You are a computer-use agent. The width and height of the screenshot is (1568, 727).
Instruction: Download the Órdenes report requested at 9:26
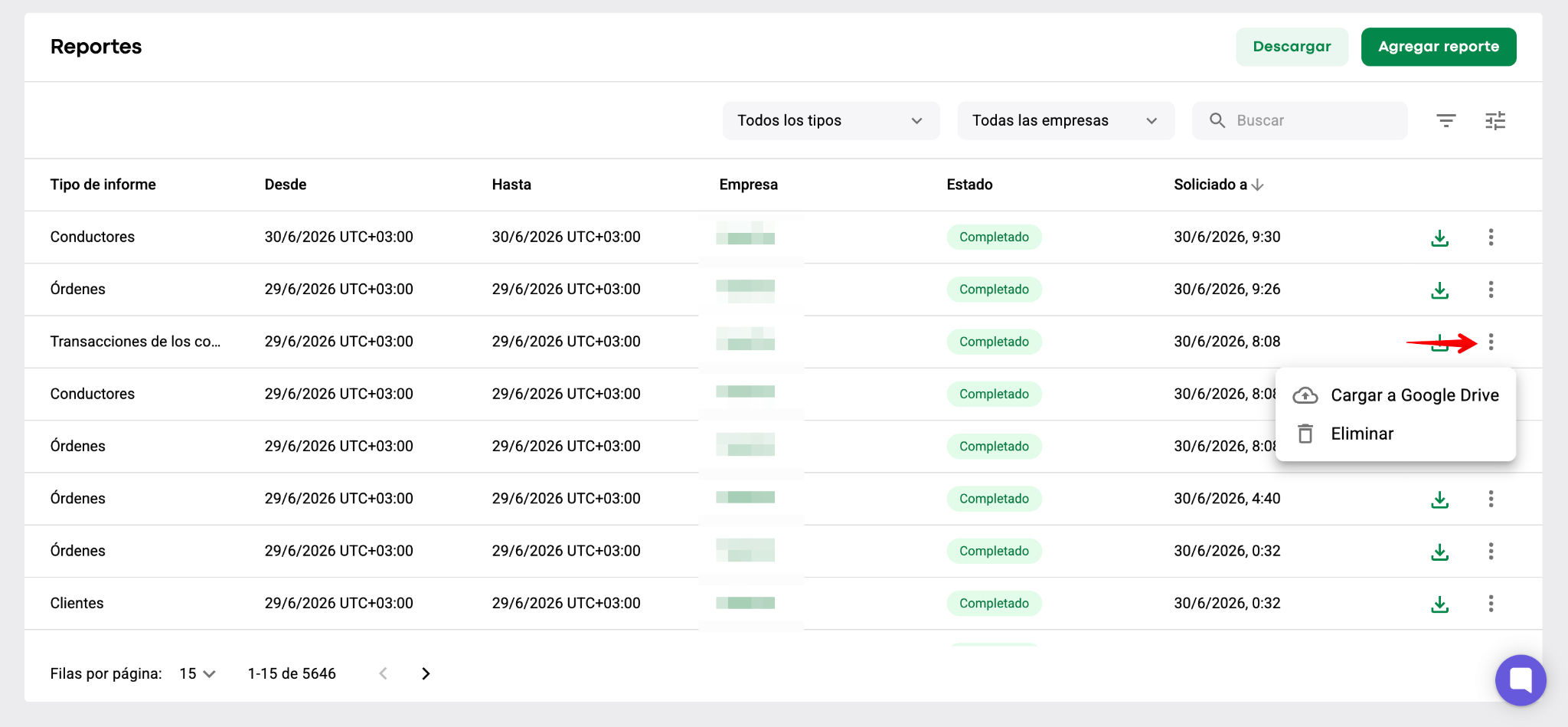(1439, 290)
